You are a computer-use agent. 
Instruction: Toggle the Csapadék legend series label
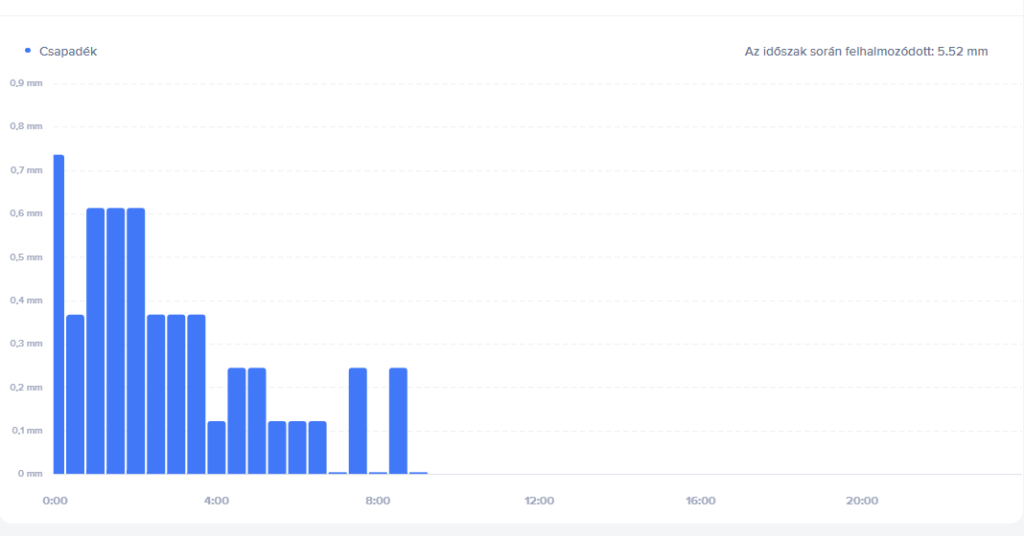click(68, 51)
